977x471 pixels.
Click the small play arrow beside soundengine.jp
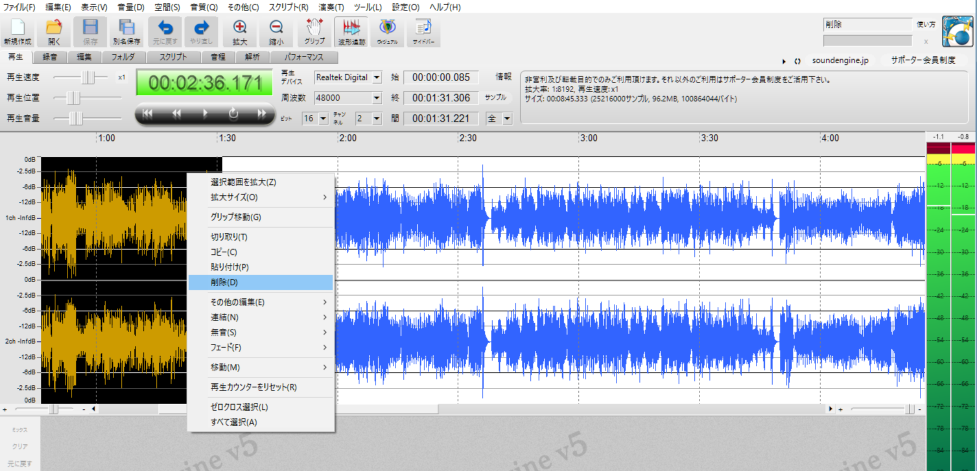[784, 61]
